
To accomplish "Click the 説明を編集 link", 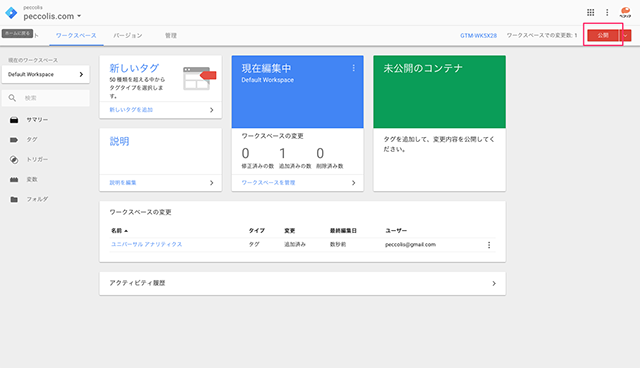I will click(x=123, y=182).
